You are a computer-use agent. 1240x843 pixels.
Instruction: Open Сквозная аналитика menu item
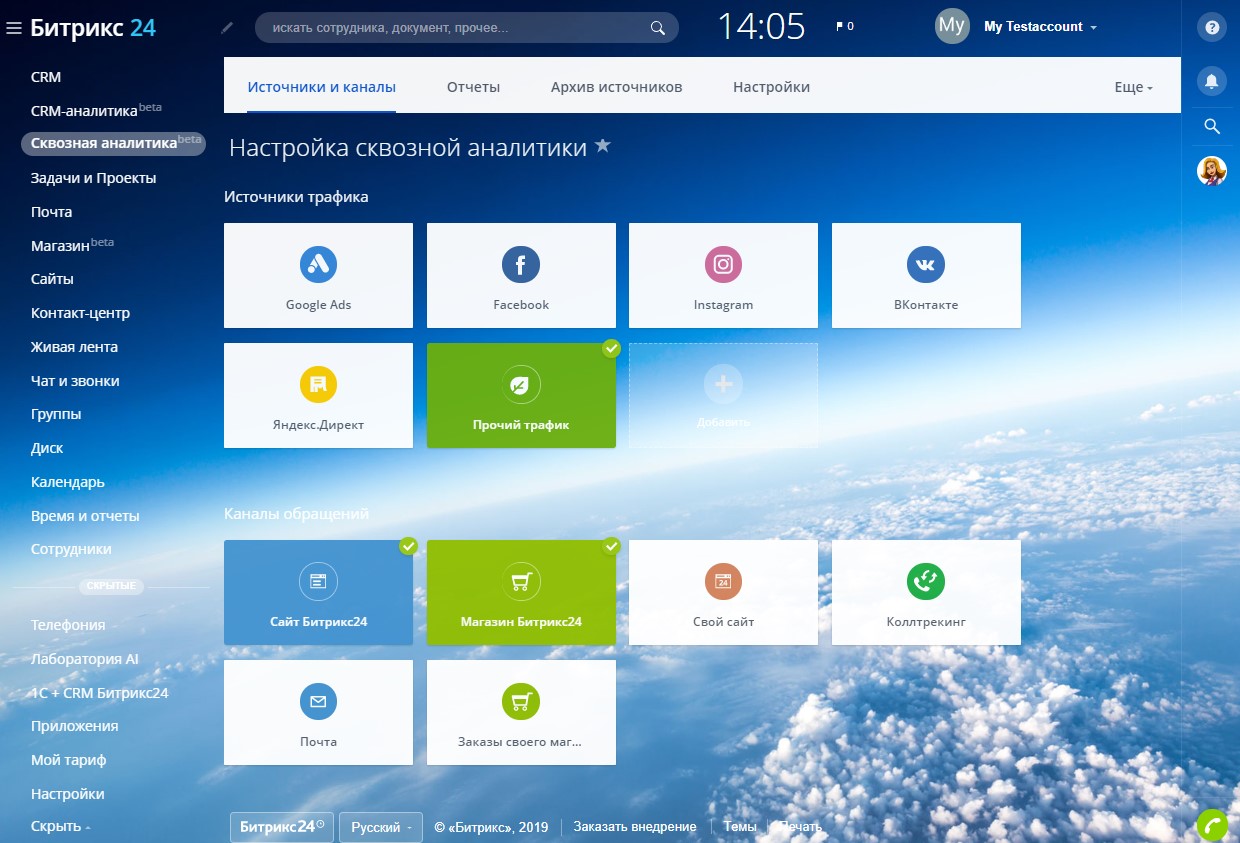click(x=113, y=143)
